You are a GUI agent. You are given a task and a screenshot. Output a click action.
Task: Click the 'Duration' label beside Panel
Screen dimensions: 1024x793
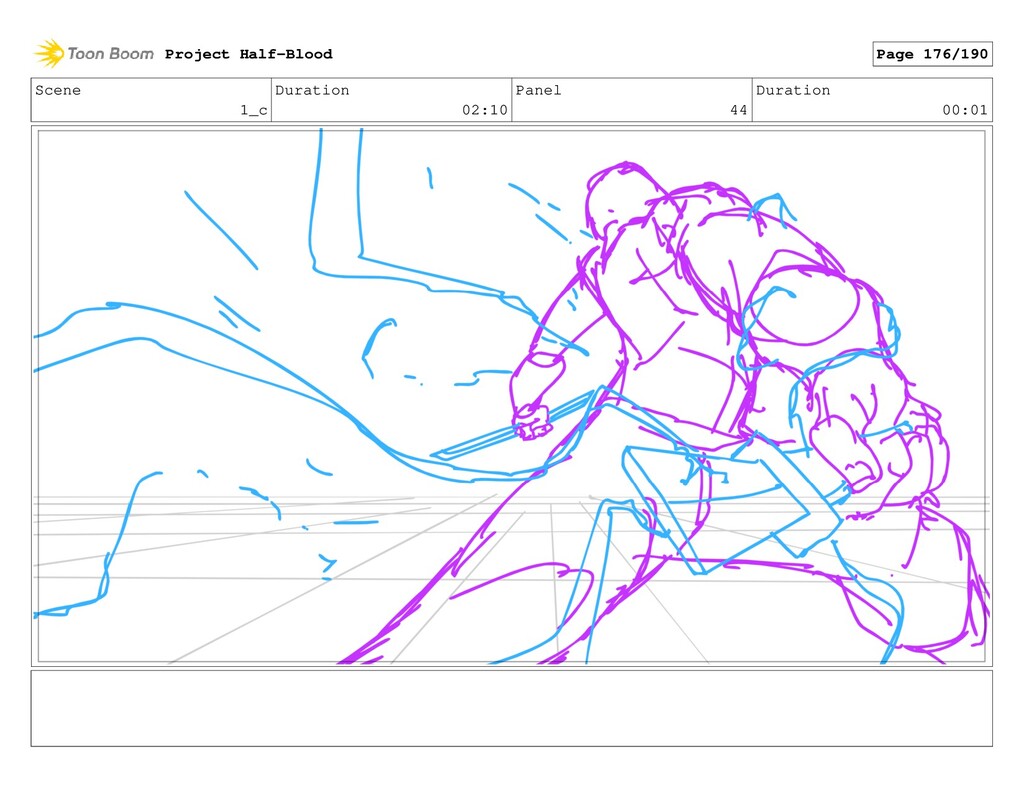793,90
